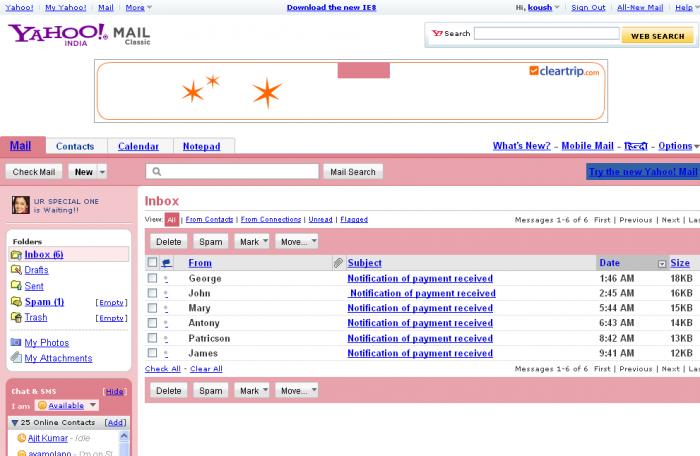Expand the top Move dropdown
This screenshot has width=700, height=456.
[x=297, y=242]
